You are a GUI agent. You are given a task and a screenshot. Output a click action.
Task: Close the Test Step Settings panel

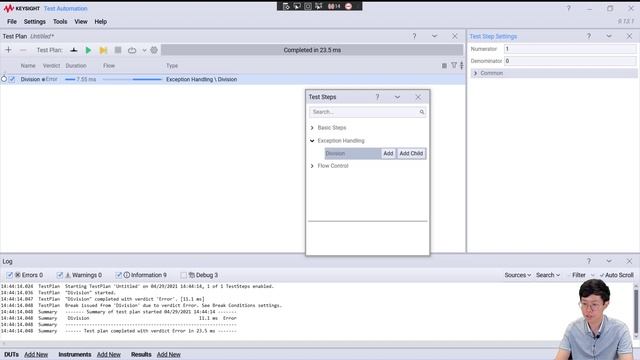pyautogui.click(x=629, y=36)
